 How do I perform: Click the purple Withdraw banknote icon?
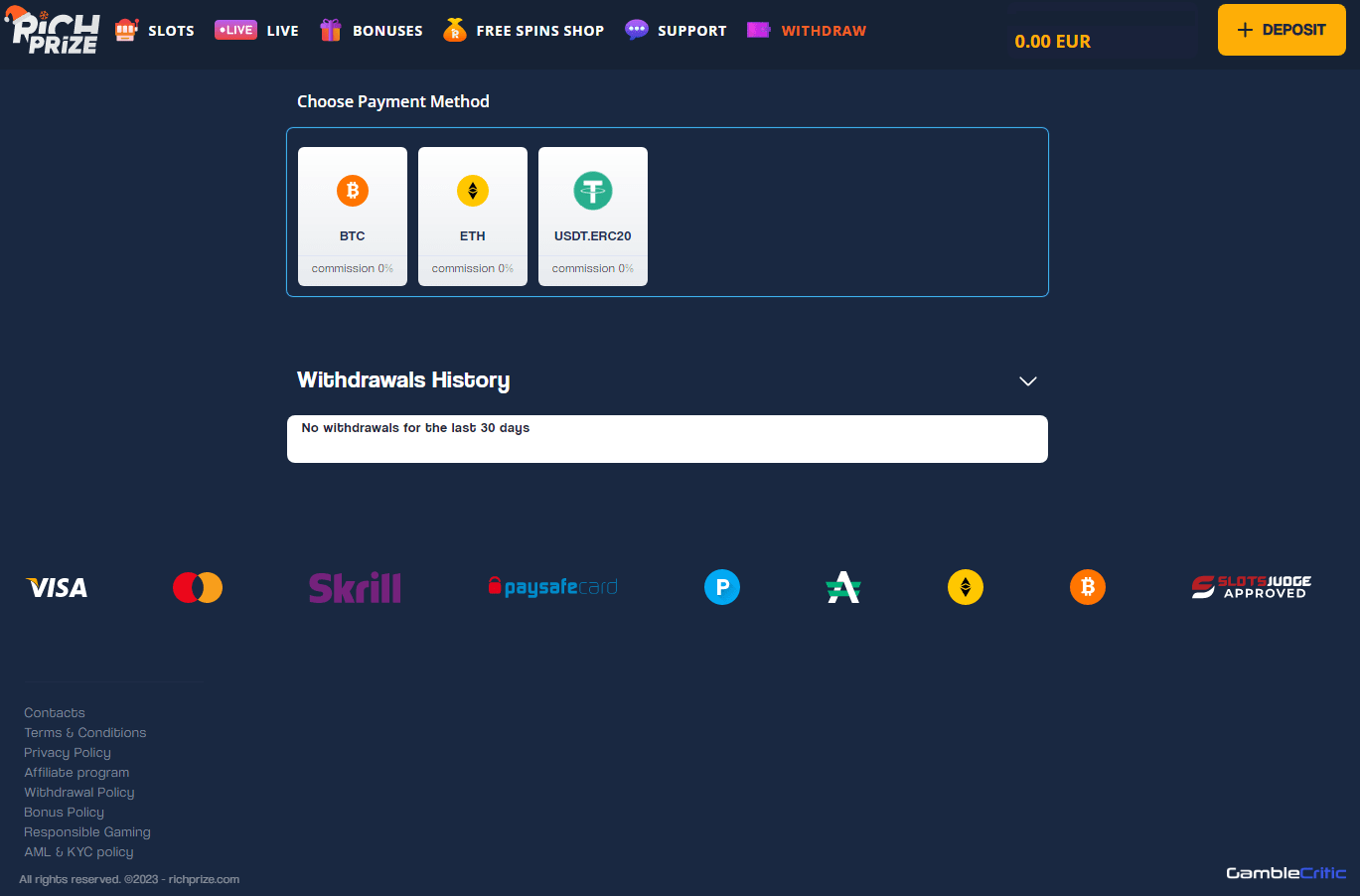(759, 30)
